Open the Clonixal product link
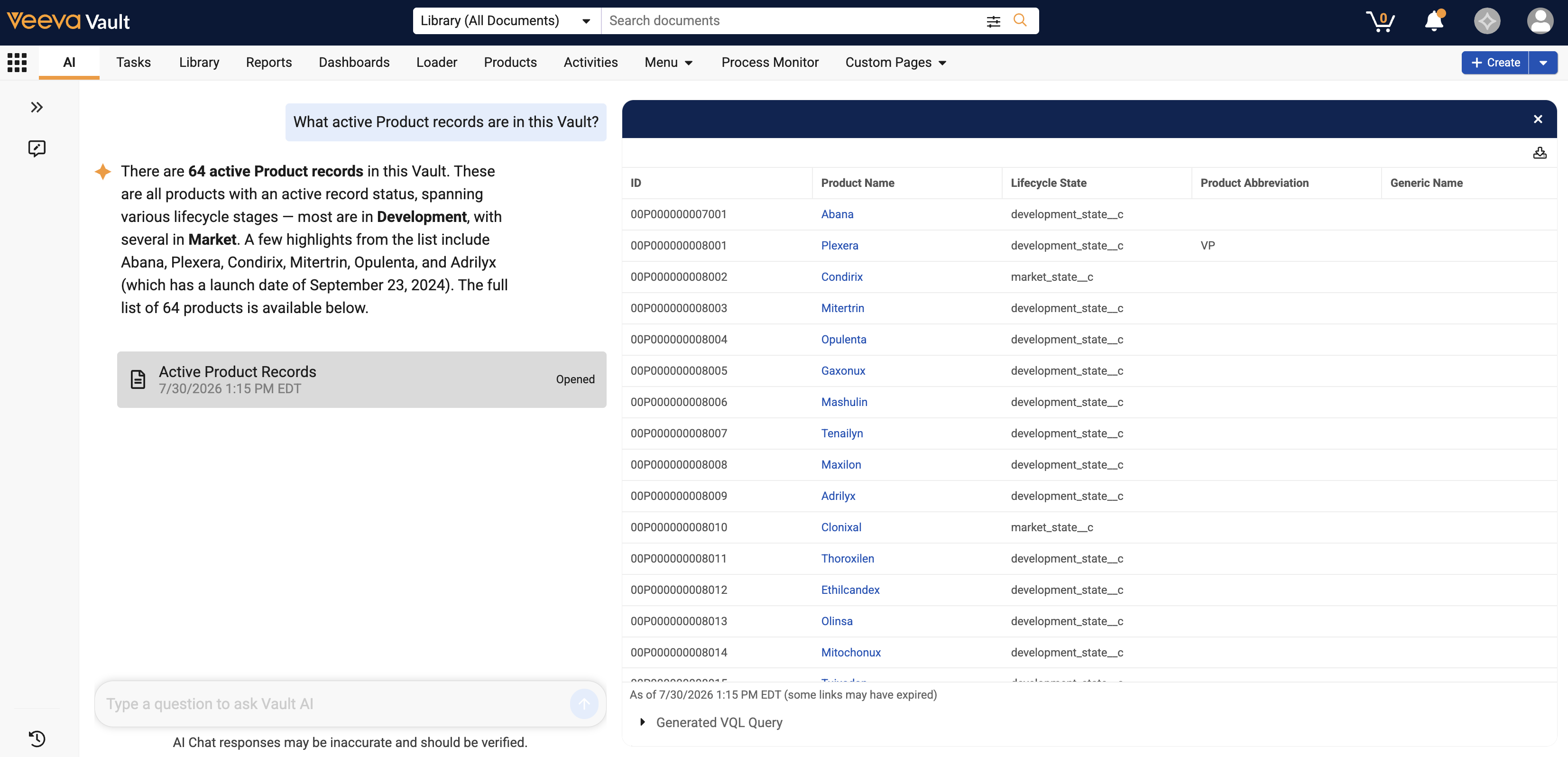 pyautogui.click(x=840, y=527)
